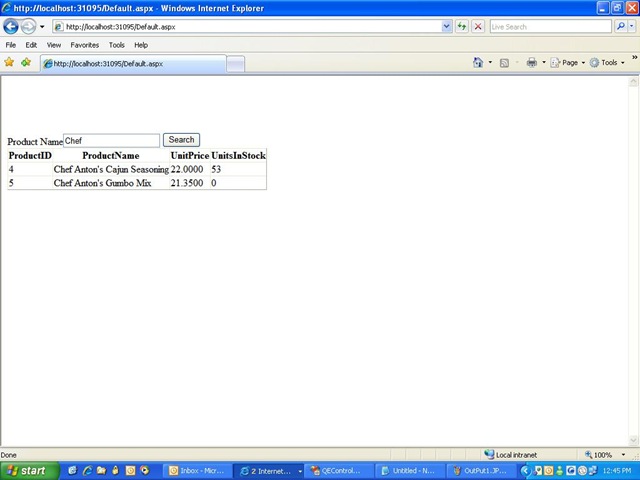Open the Favorites menu

84,45
